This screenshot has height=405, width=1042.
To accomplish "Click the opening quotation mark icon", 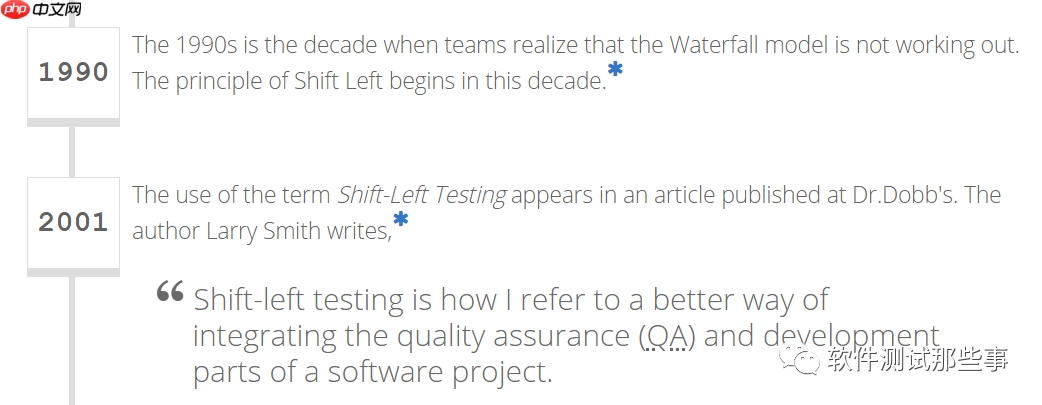I will 170,291.
